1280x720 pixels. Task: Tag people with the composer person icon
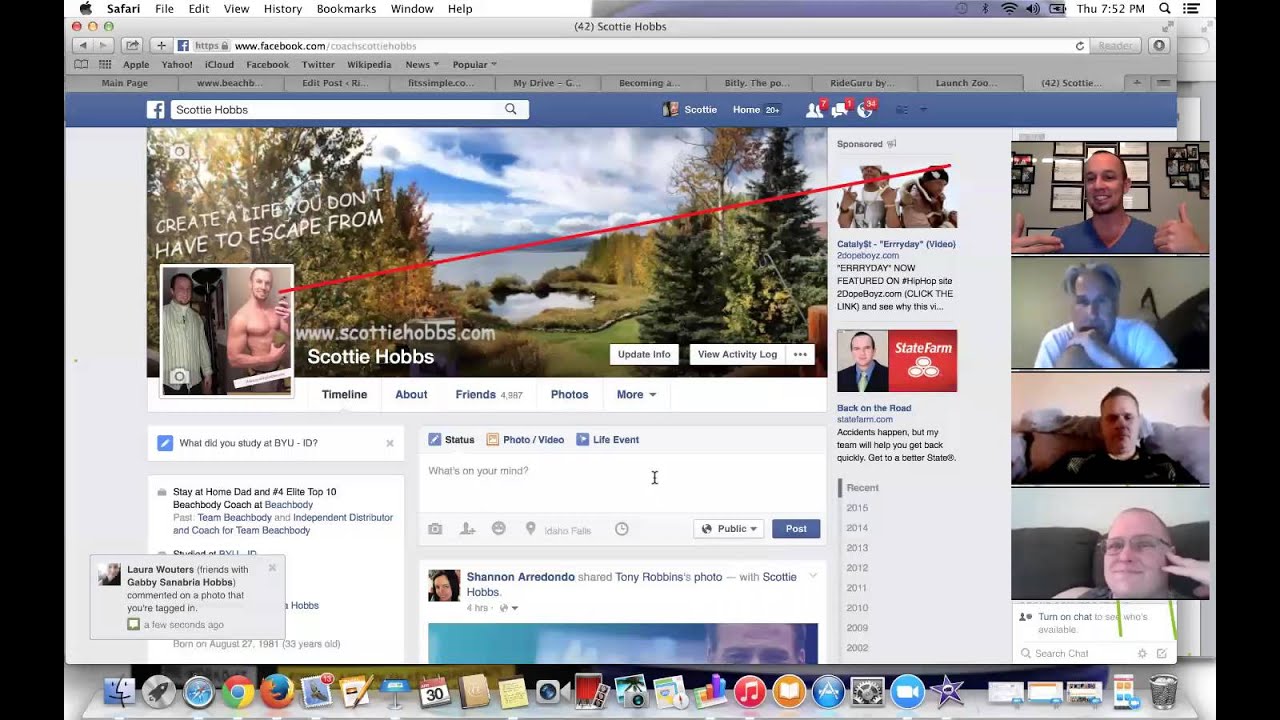pyautogui.click(x=467, y=529)
